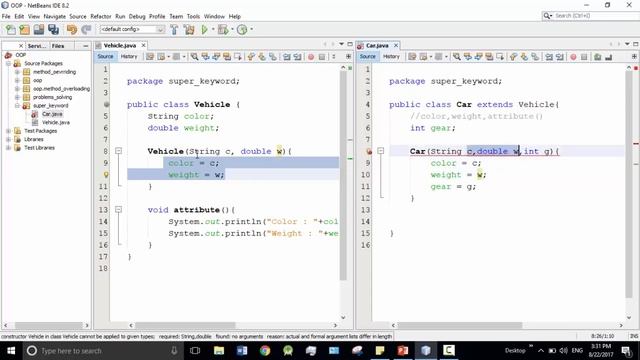The width and height of the screenshot is (640, 360).
Task: Click the search field in the top right
Action: pyautogui.click(x=590, y=16)
